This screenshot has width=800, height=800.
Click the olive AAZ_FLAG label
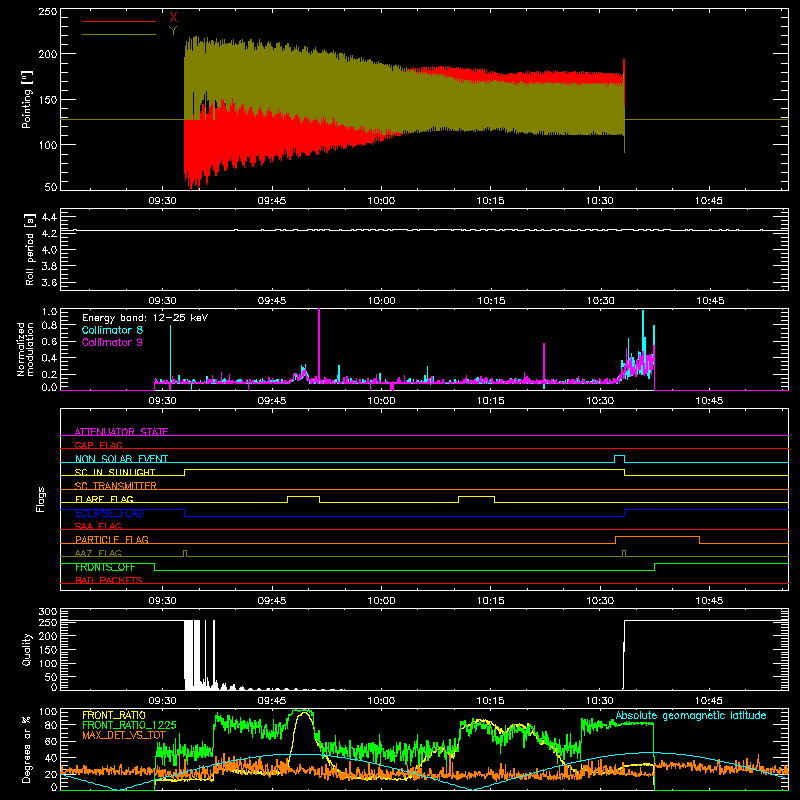coord(98,553)
